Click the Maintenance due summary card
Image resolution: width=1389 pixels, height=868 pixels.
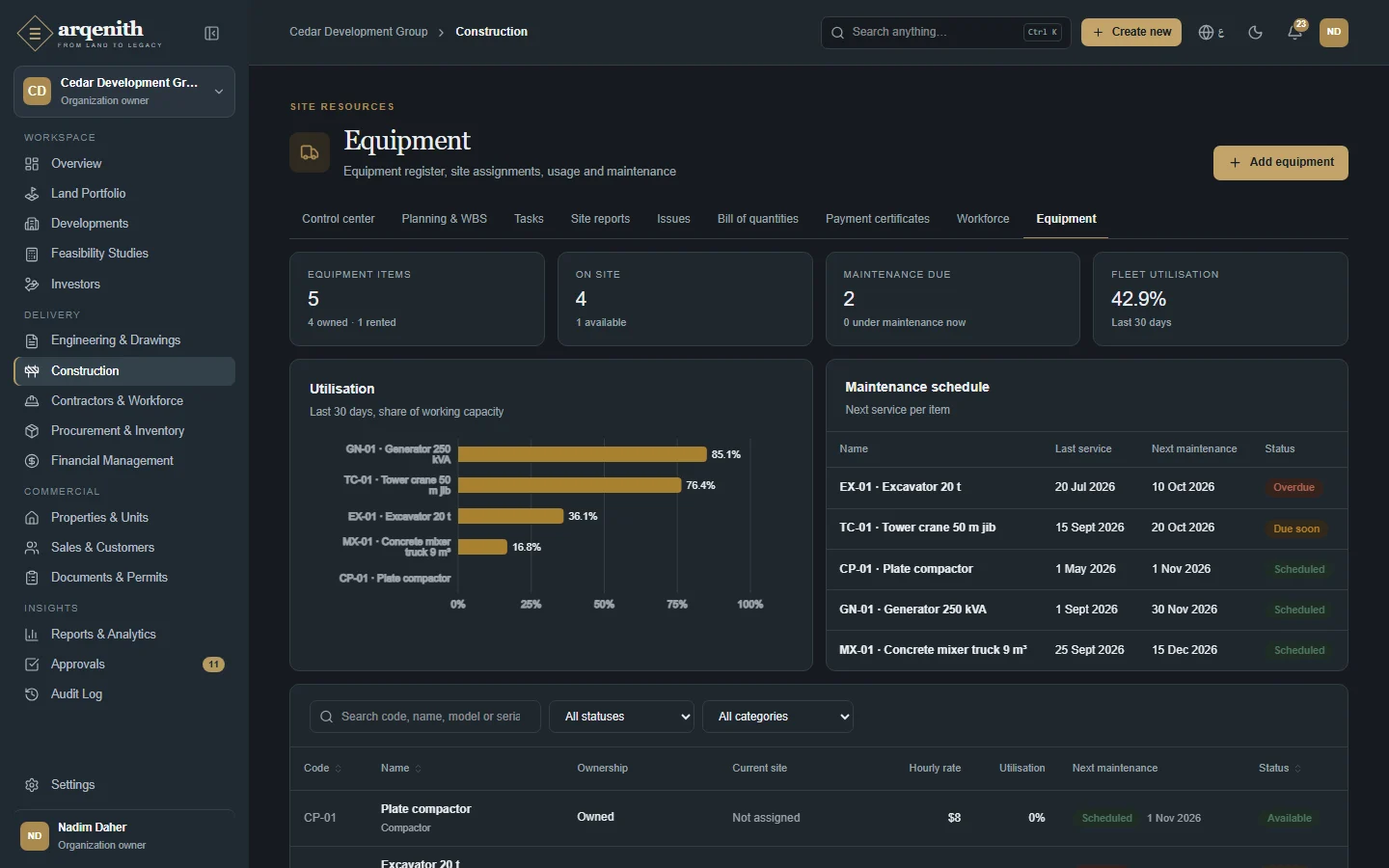(x=952, y=299)
